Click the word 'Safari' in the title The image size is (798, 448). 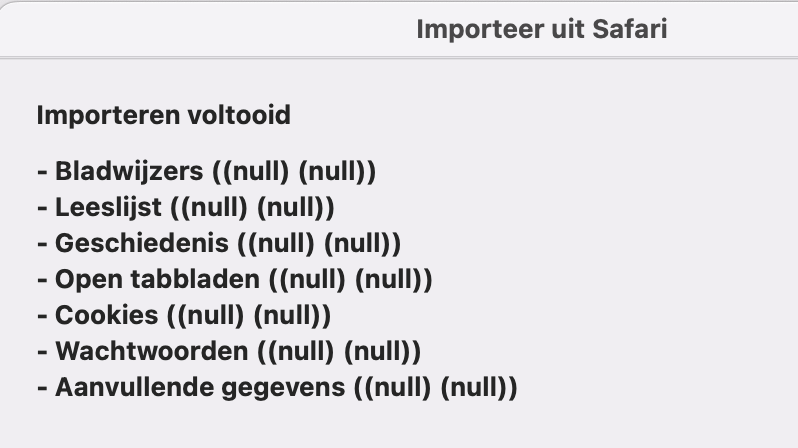(633, 29)
